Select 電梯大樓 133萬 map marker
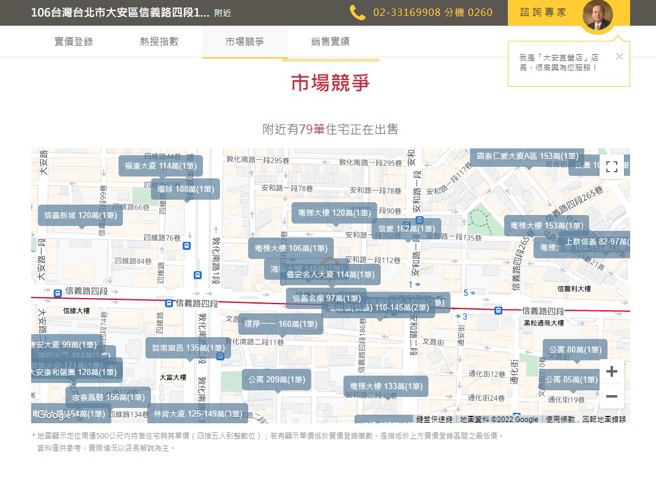This screenshot has width=656, height=477. (x=386, y=386)
